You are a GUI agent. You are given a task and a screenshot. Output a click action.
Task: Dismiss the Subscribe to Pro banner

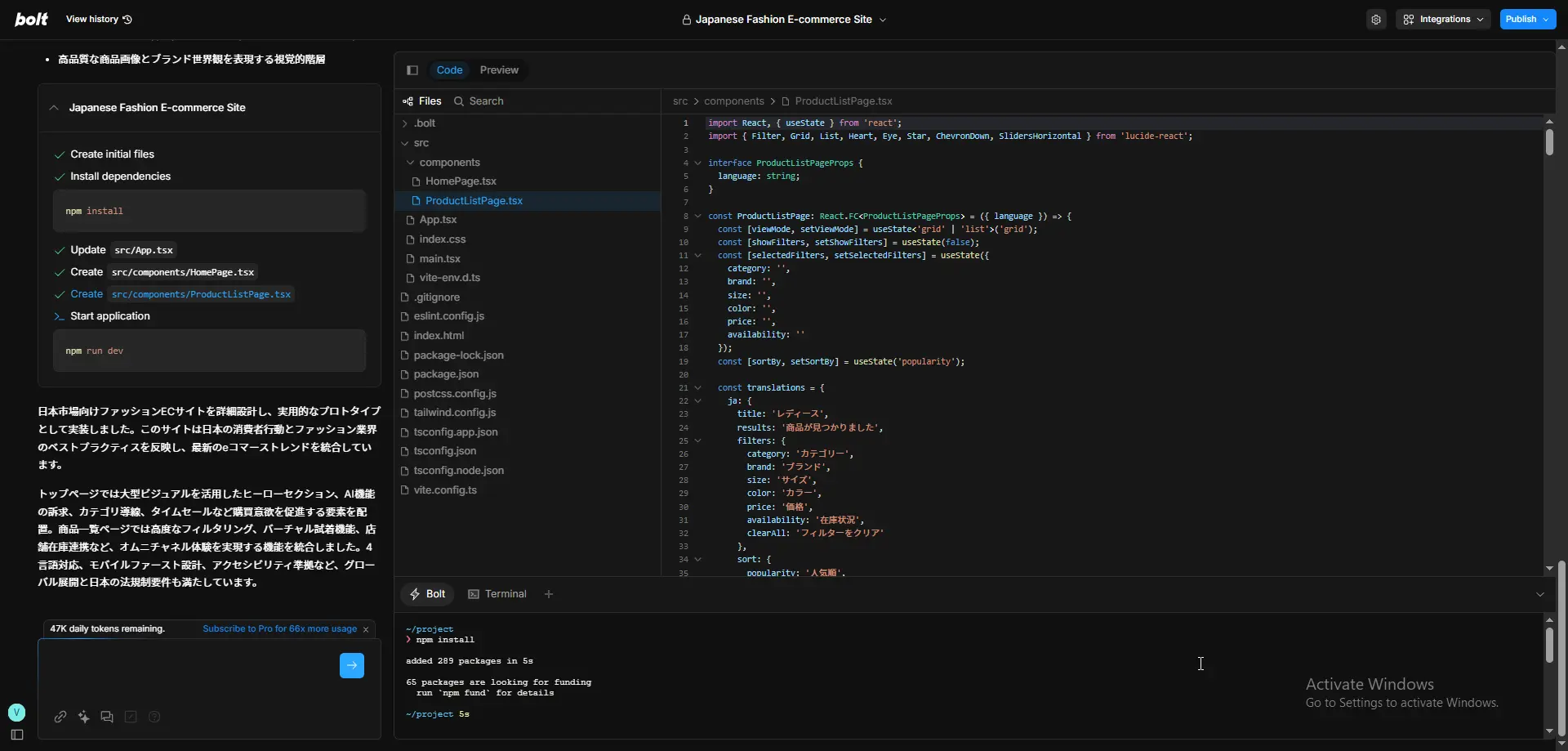366,629
